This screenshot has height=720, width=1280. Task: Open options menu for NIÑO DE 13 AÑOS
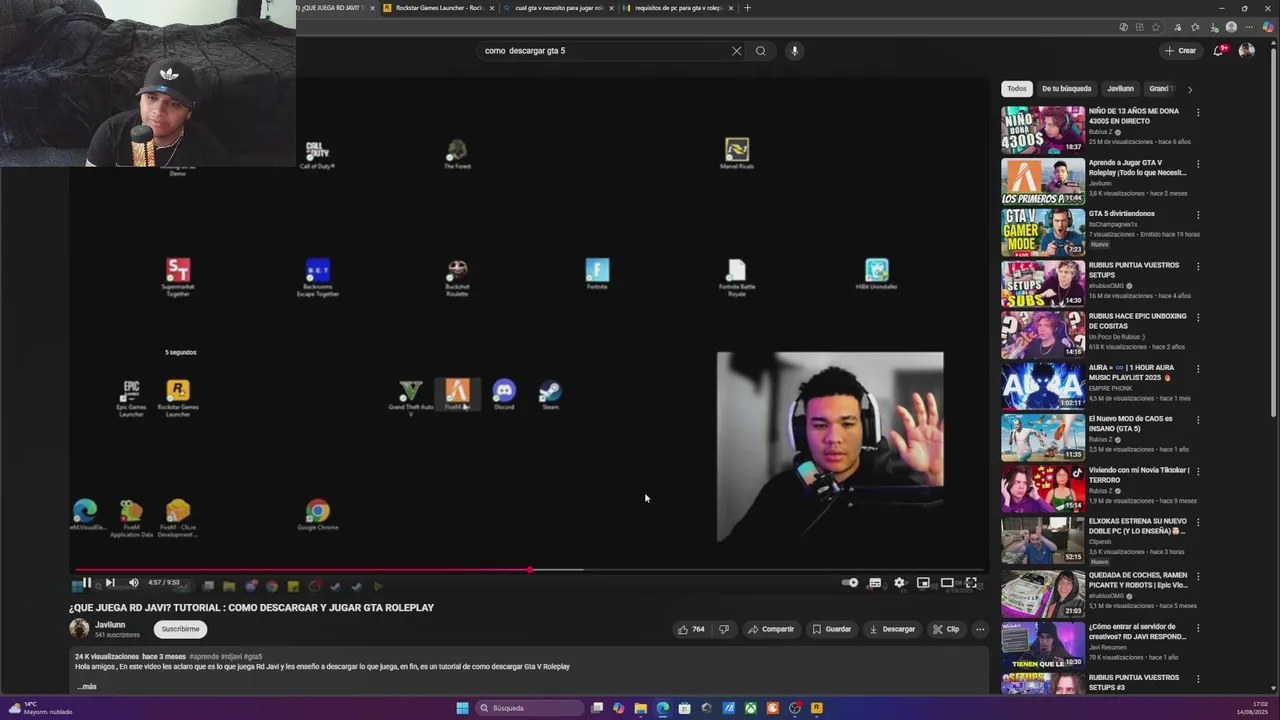tap(1198, 112)
